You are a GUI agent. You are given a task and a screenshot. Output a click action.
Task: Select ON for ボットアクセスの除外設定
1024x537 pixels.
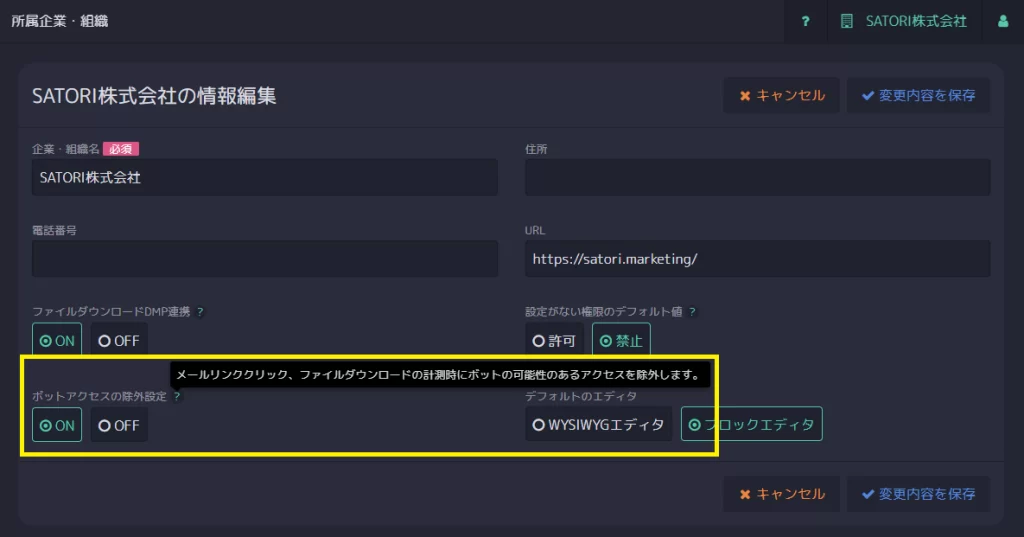click(57, 425)
